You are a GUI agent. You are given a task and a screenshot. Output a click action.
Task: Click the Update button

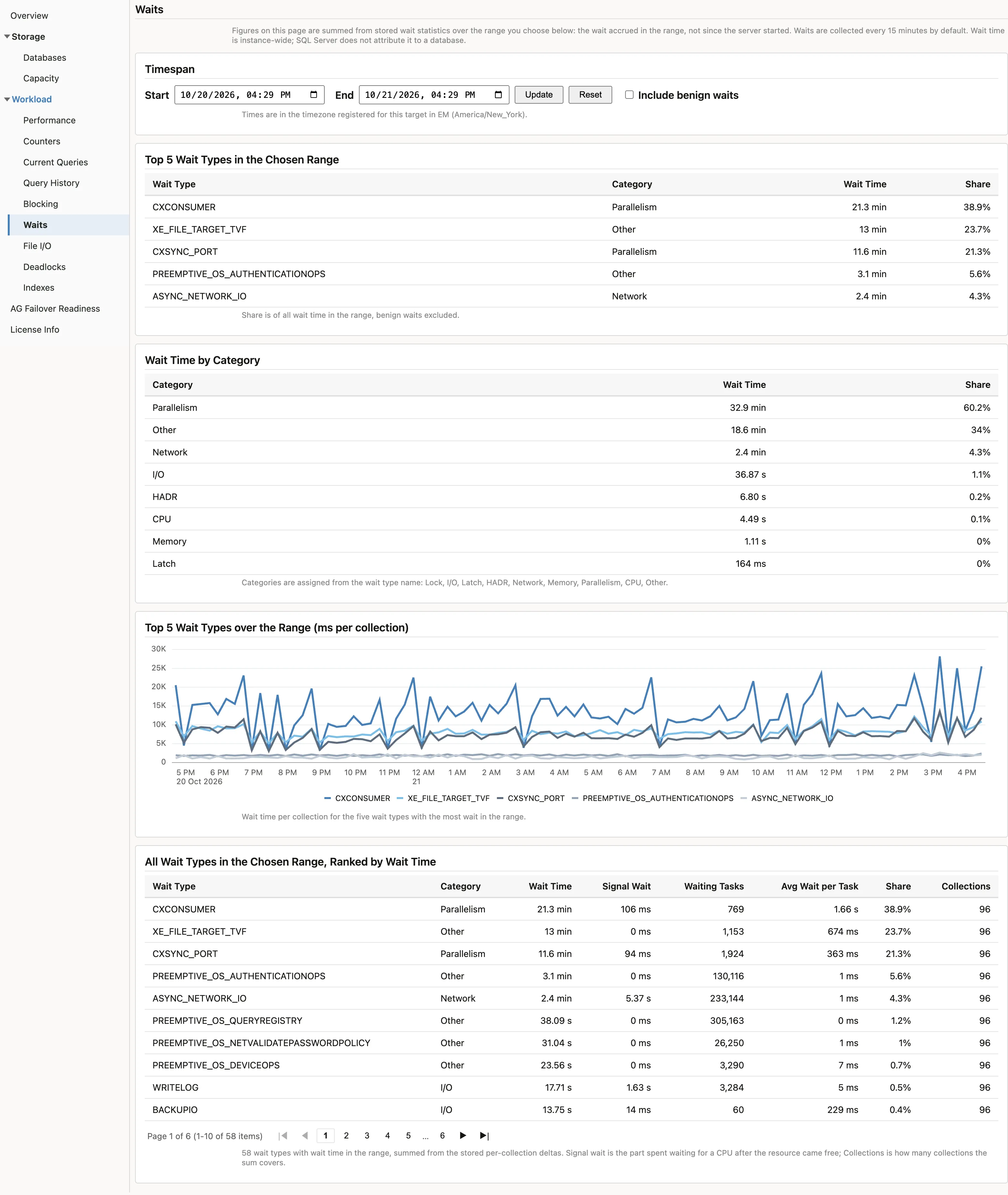539,95
